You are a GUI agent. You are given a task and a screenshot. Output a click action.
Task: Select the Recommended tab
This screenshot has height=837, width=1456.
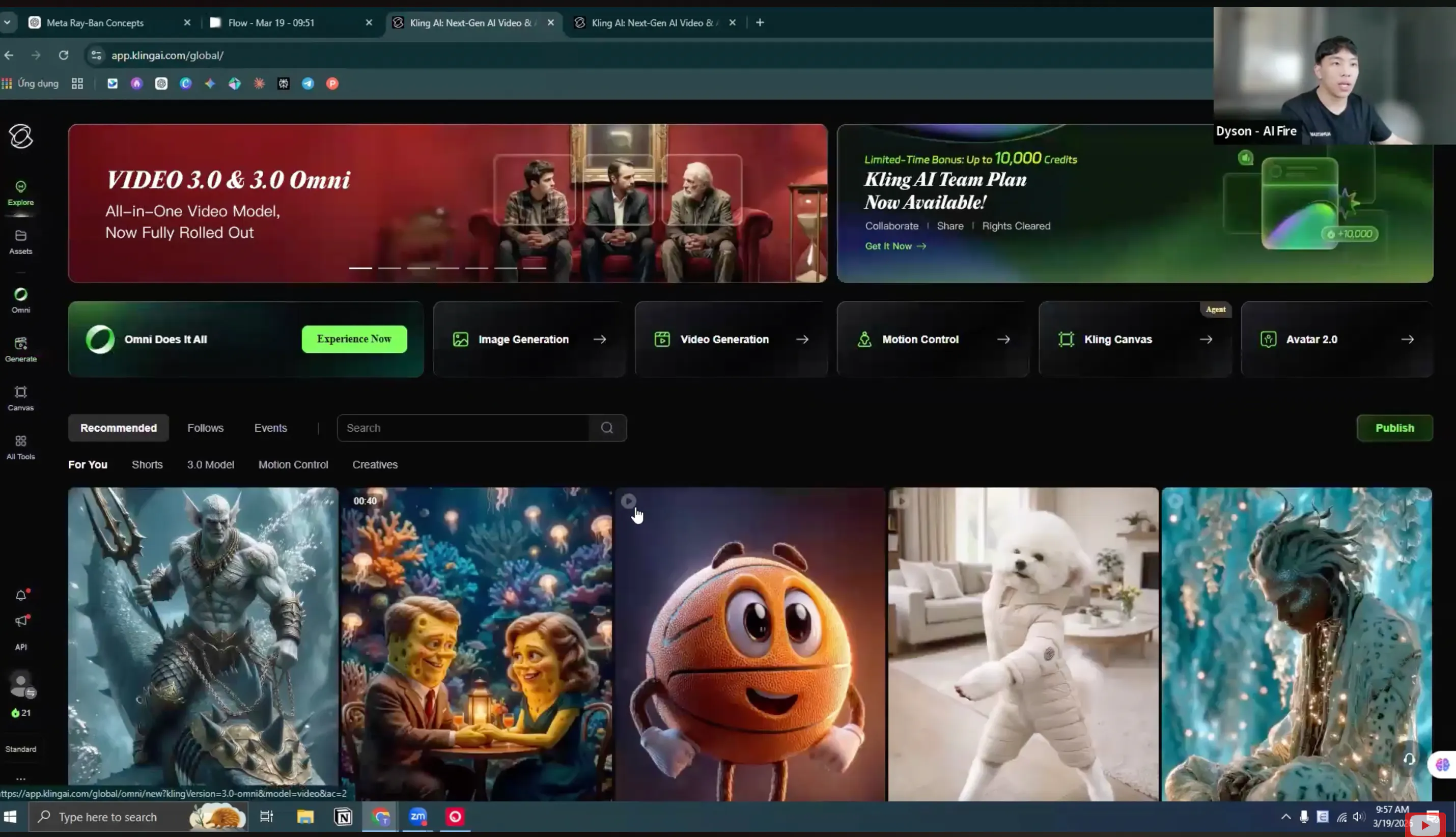tap(119, 428)
